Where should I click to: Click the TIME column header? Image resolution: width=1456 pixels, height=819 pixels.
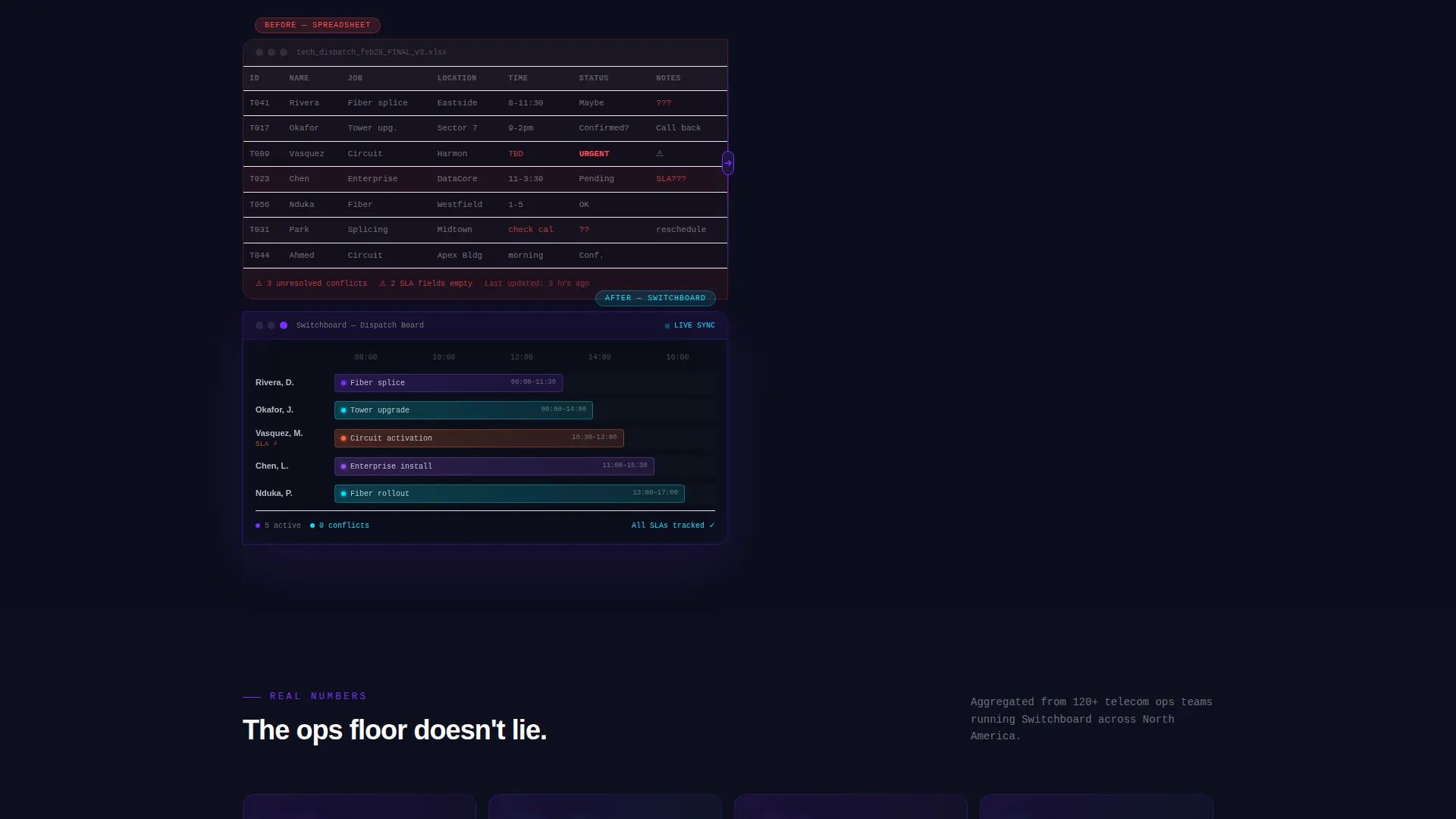tap(518, 78)
